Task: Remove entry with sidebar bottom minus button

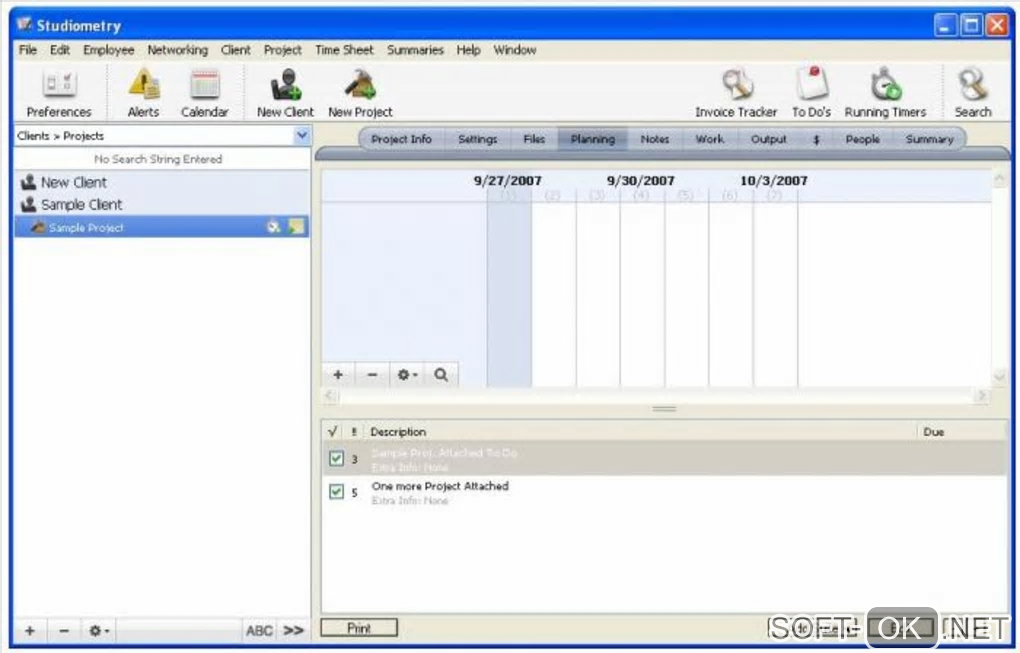Action: (64, 630)
